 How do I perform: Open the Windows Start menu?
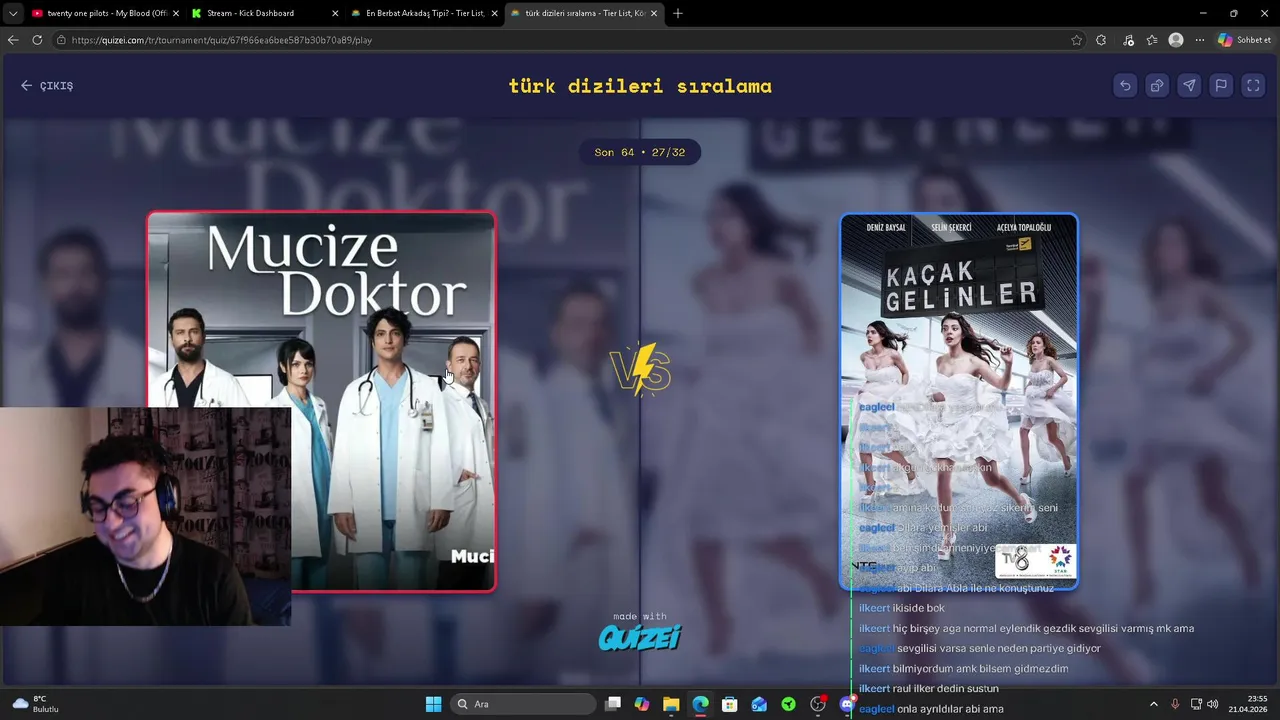pyautogui.click(x=433, y=704)
